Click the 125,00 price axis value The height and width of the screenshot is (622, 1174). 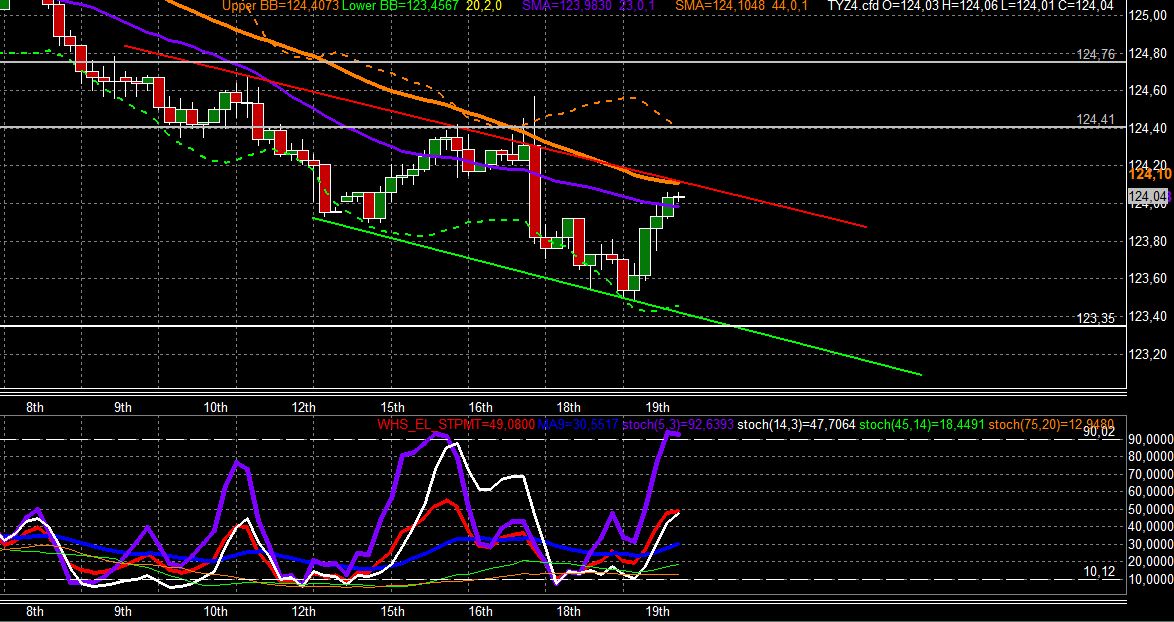point(1149,16)
